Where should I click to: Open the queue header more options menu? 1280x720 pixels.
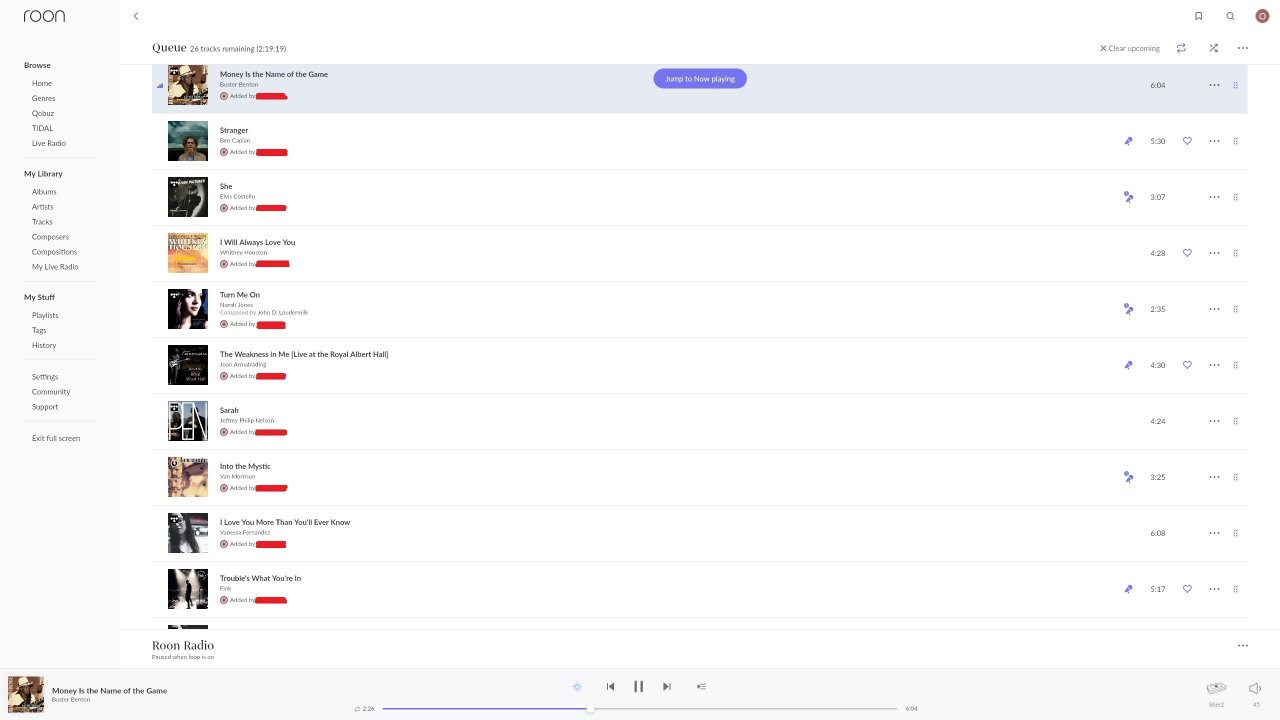pos(1243,48)
